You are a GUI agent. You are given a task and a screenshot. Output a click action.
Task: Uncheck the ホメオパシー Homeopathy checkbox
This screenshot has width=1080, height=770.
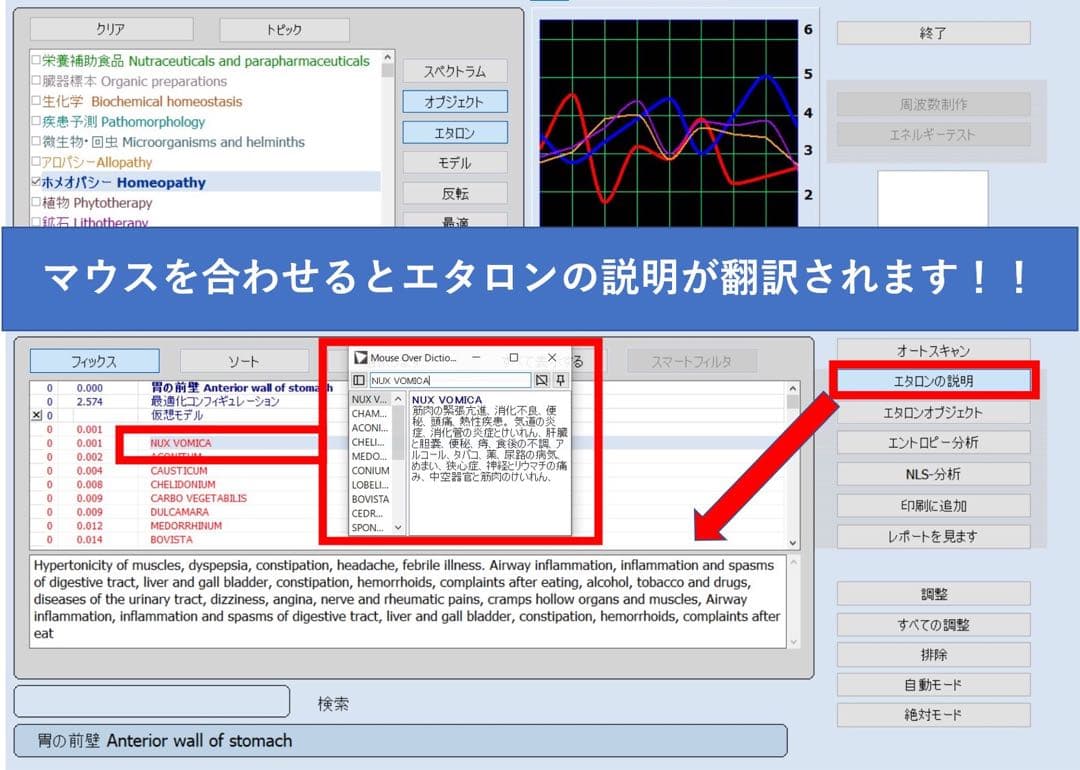(x=36, y=181)
